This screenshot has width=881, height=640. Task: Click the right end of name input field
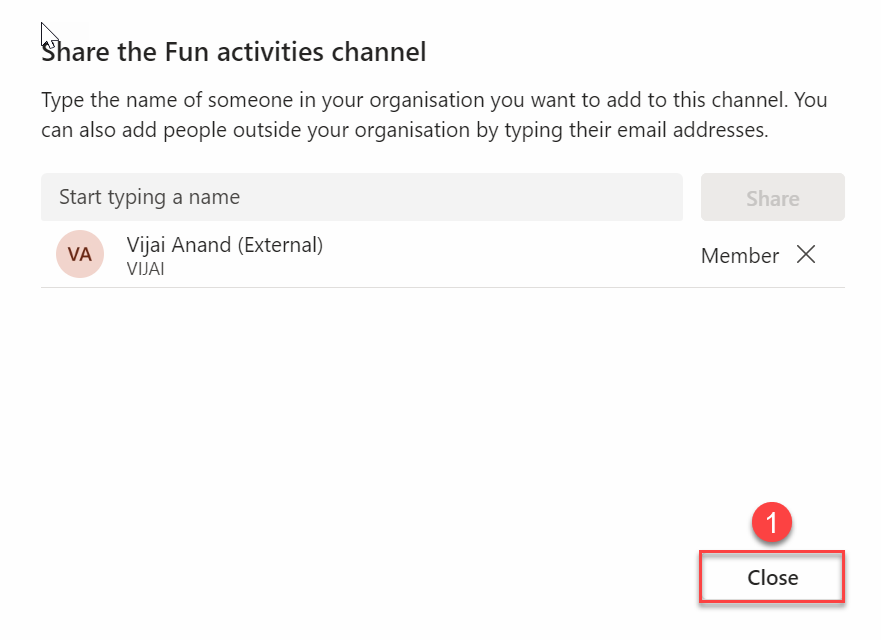pos(660,197)
